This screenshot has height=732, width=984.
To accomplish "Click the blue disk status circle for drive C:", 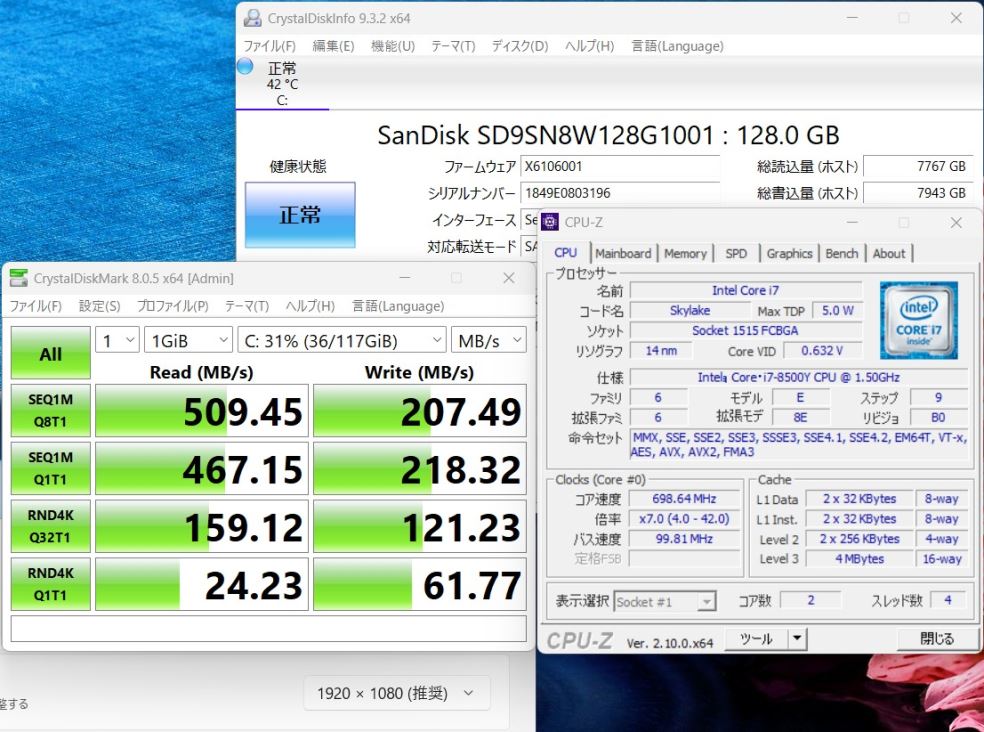I will click(245, 66).
